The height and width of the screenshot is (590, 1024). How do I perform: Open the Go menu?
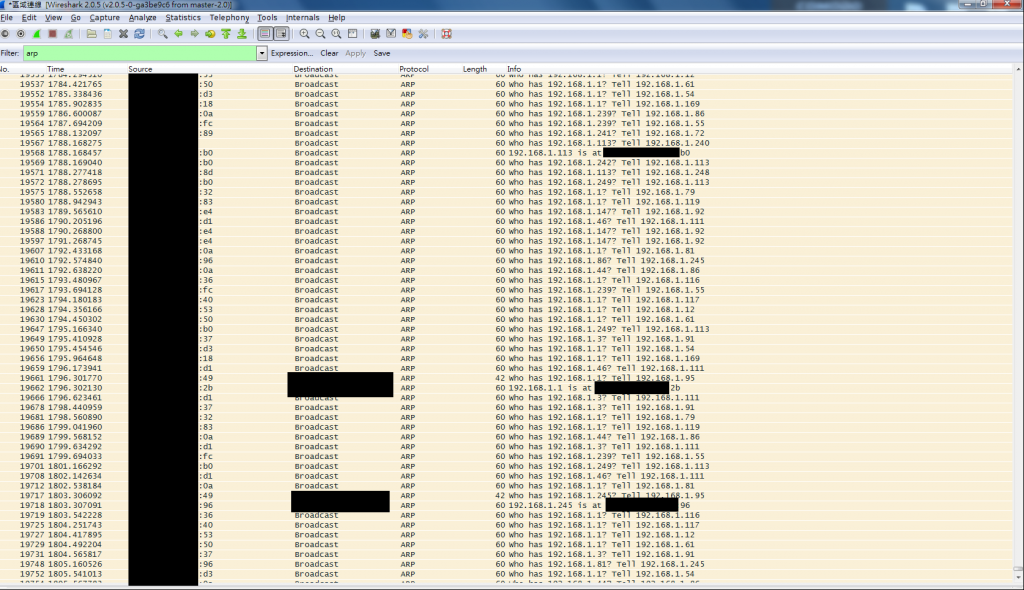76,18
